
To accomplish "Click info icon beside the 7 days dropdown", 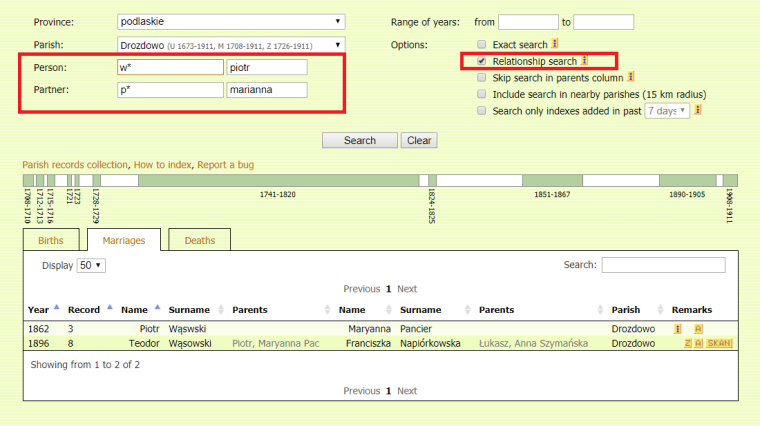I will pos(698,110).
